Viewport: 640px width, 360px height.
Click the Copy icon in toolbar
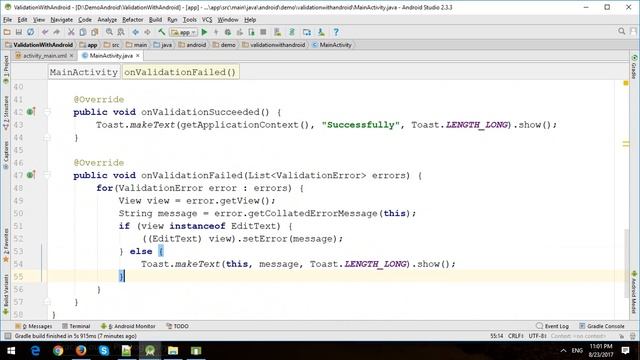tap(83, 32)
